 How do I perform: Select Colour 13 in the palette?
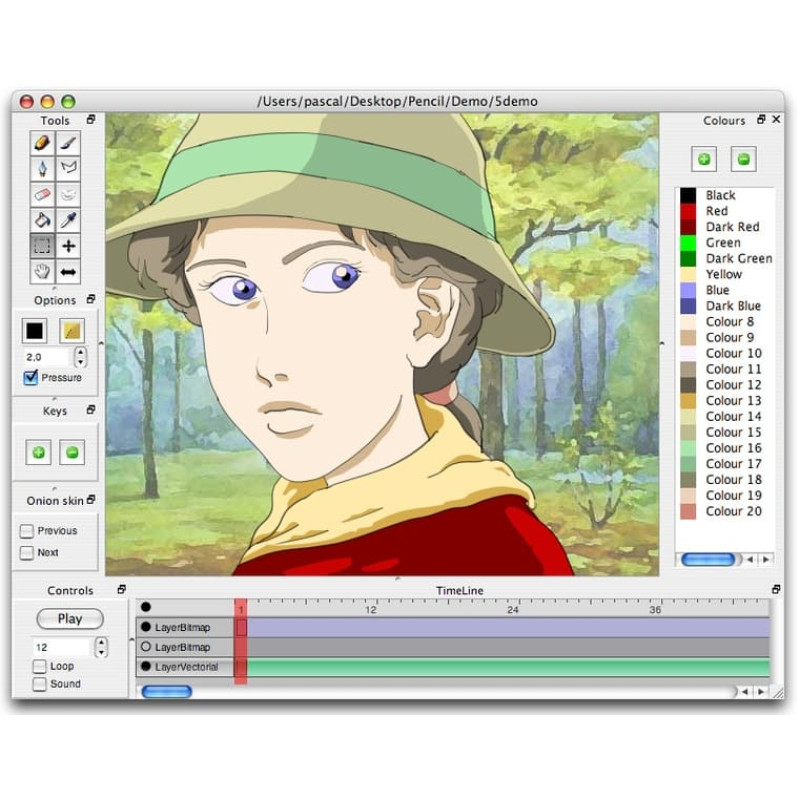[x=726, y=401]
